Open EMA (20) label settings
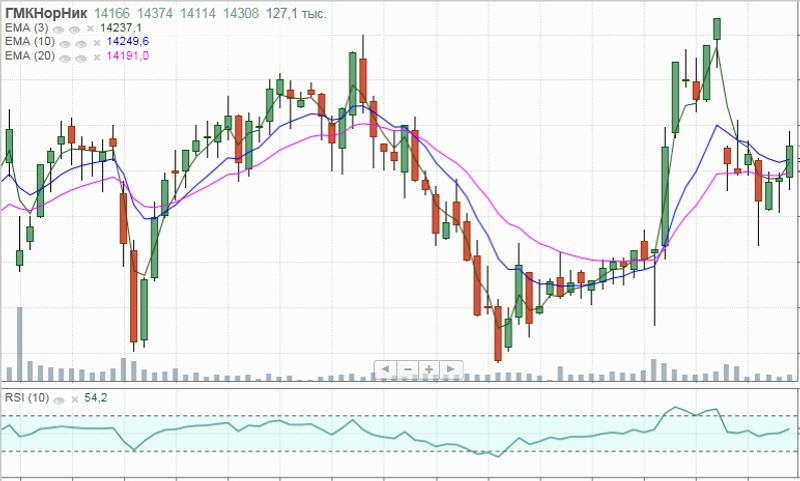This screenshot has height=481, width=800. 30,56
